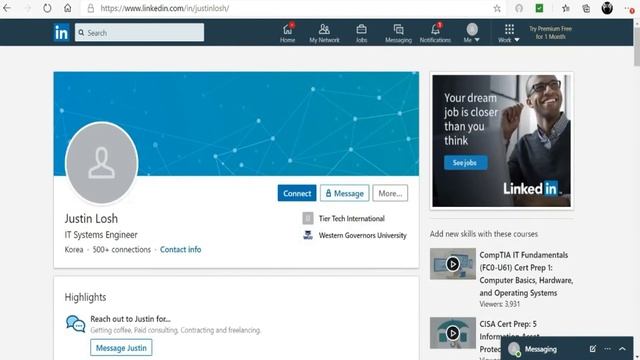Open Messaging from top navigation

click(398, 33)
